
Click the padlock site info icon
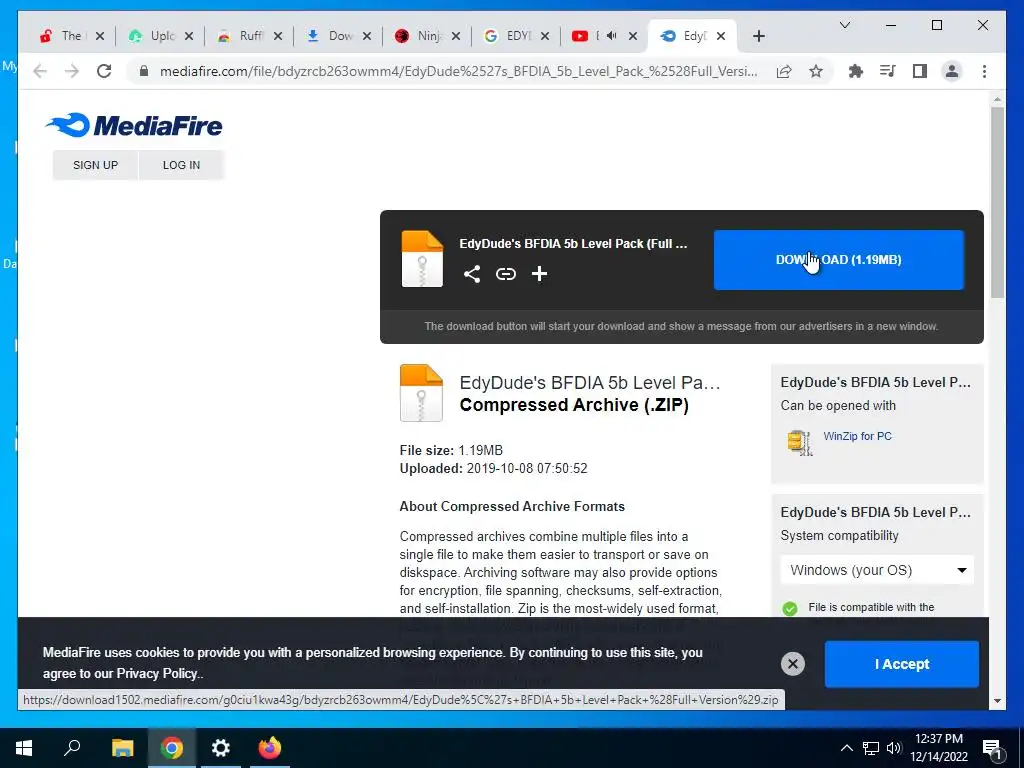[144, 71]
